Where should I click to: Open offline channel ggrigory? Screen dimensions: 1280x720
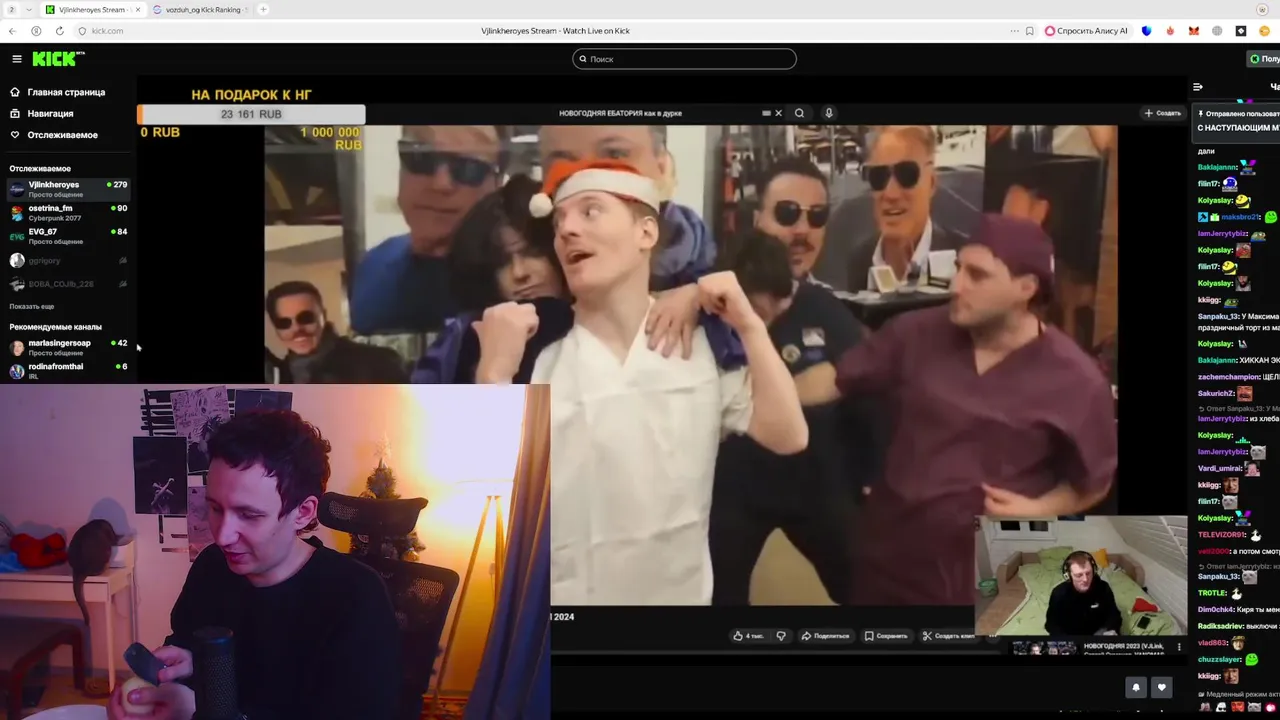[x=68, y=260]
